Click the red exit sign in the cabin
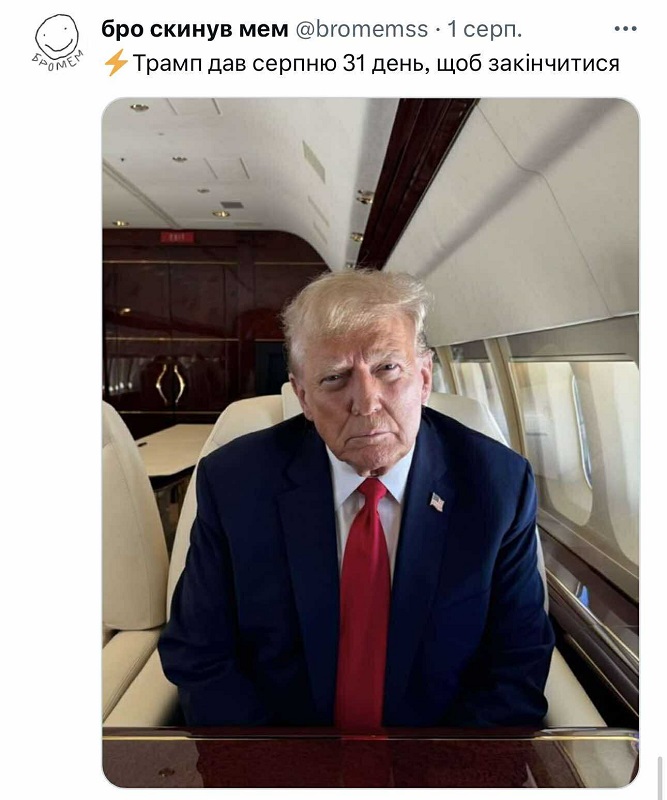Image resolution: width=667 pixels, height=800 pixels. [177, 237]
